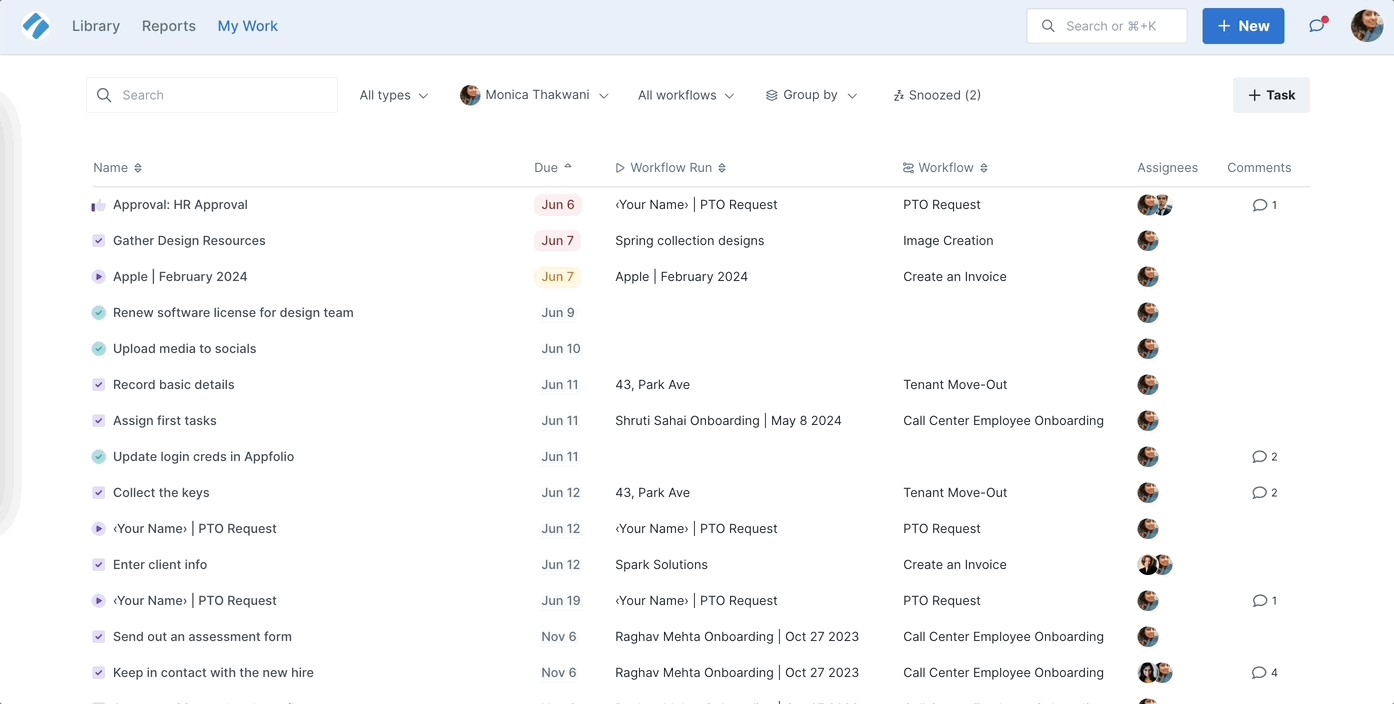The height and width of the screenshot is (704, 1394).
Task: Open the user profile avatar menu
Action: (x=1367, y=26)
